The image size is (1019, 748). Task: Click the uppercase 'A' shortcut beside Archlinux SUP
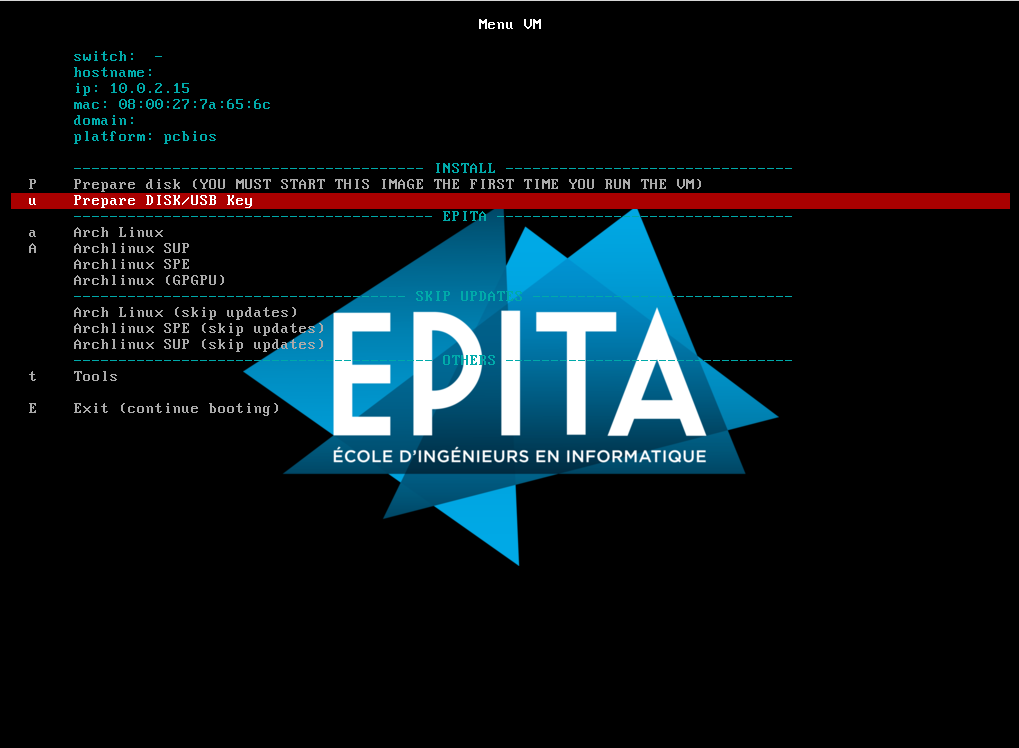(x=32, y=248)
